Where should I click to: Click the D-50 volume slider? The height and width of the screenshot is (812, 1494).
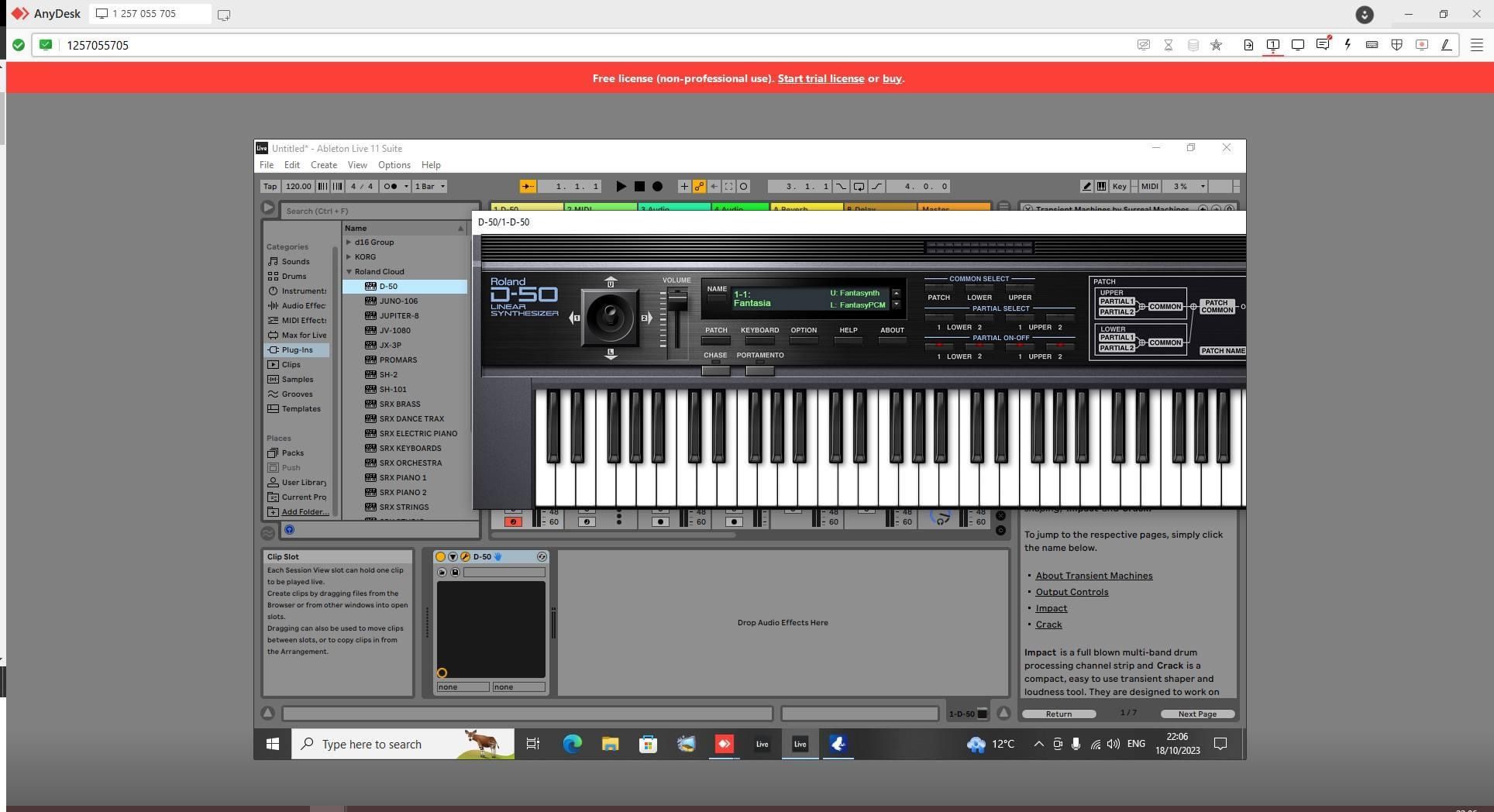click(677, 300)
